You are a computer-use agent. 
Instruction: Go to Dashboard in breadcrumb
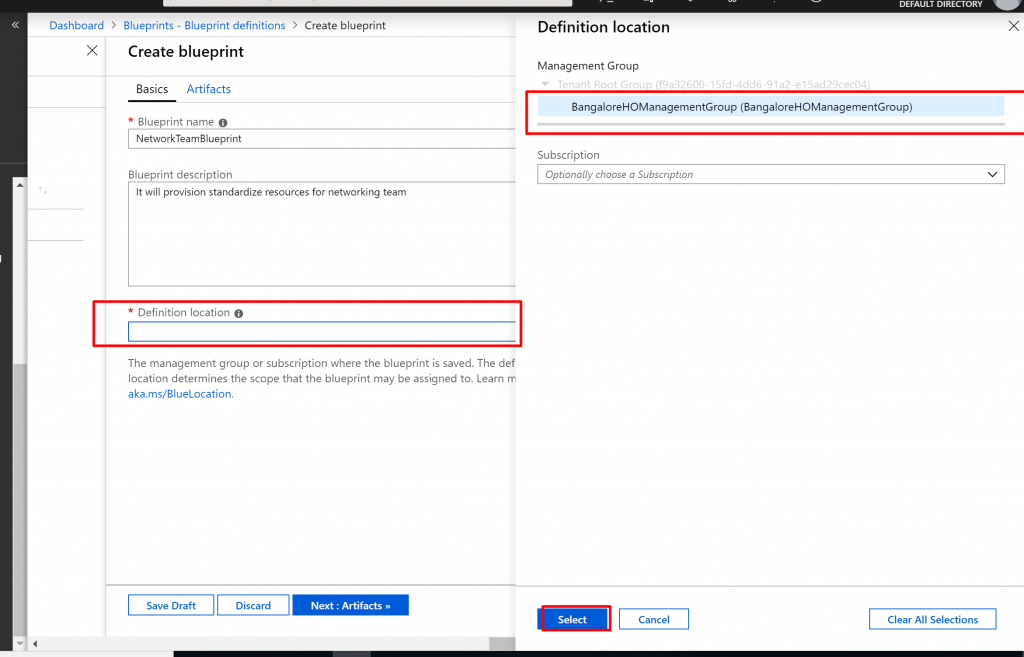(76, 25)
